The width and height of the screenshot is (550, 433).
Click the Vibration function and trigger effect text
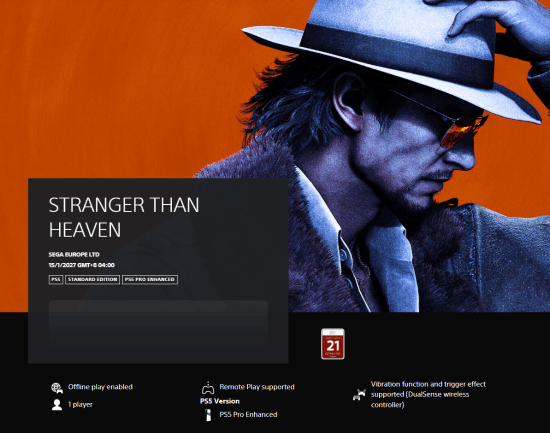(x=428, y=394)
